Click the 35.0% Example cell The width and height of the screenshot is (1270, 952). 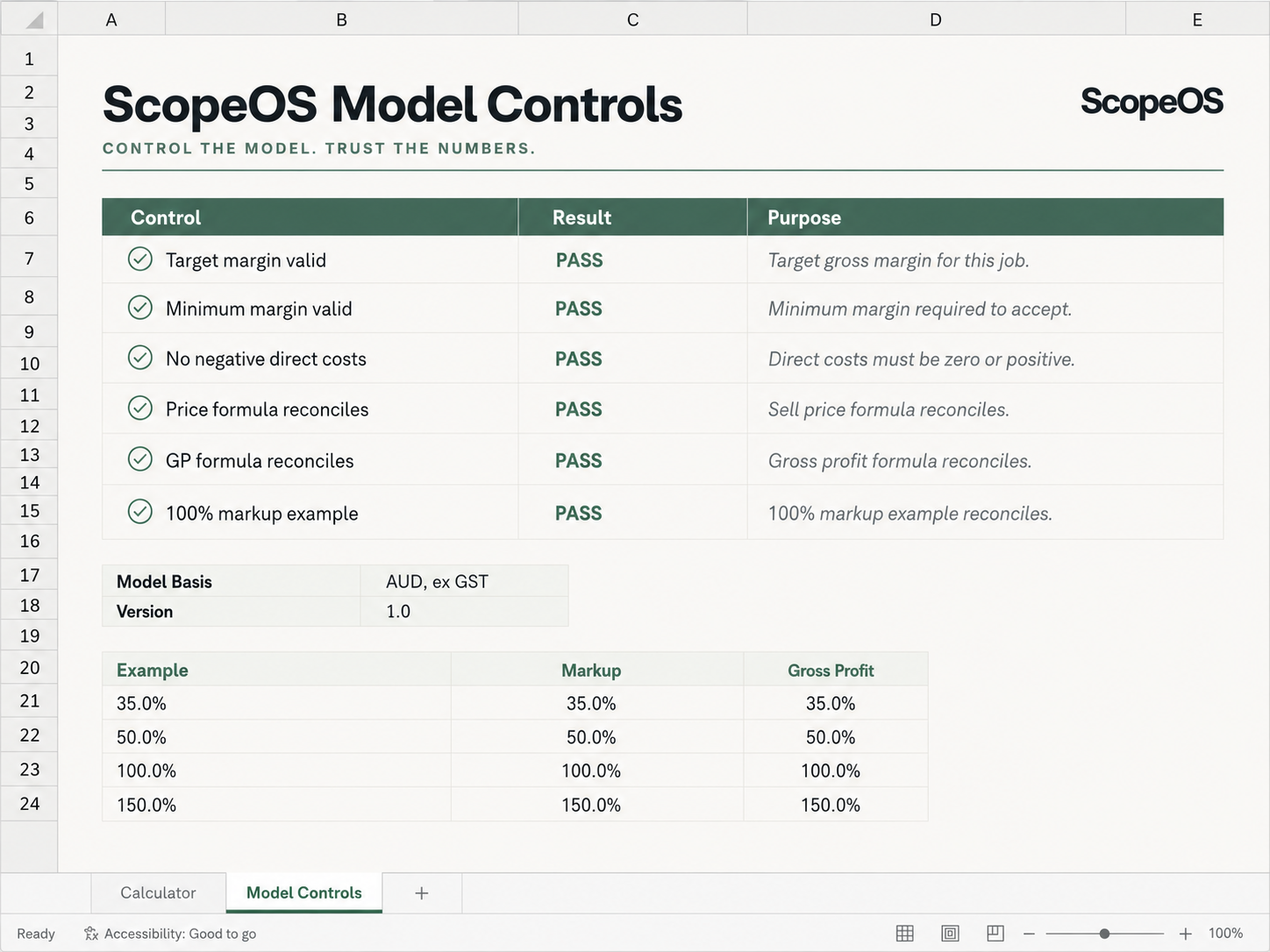click(276, 703)
